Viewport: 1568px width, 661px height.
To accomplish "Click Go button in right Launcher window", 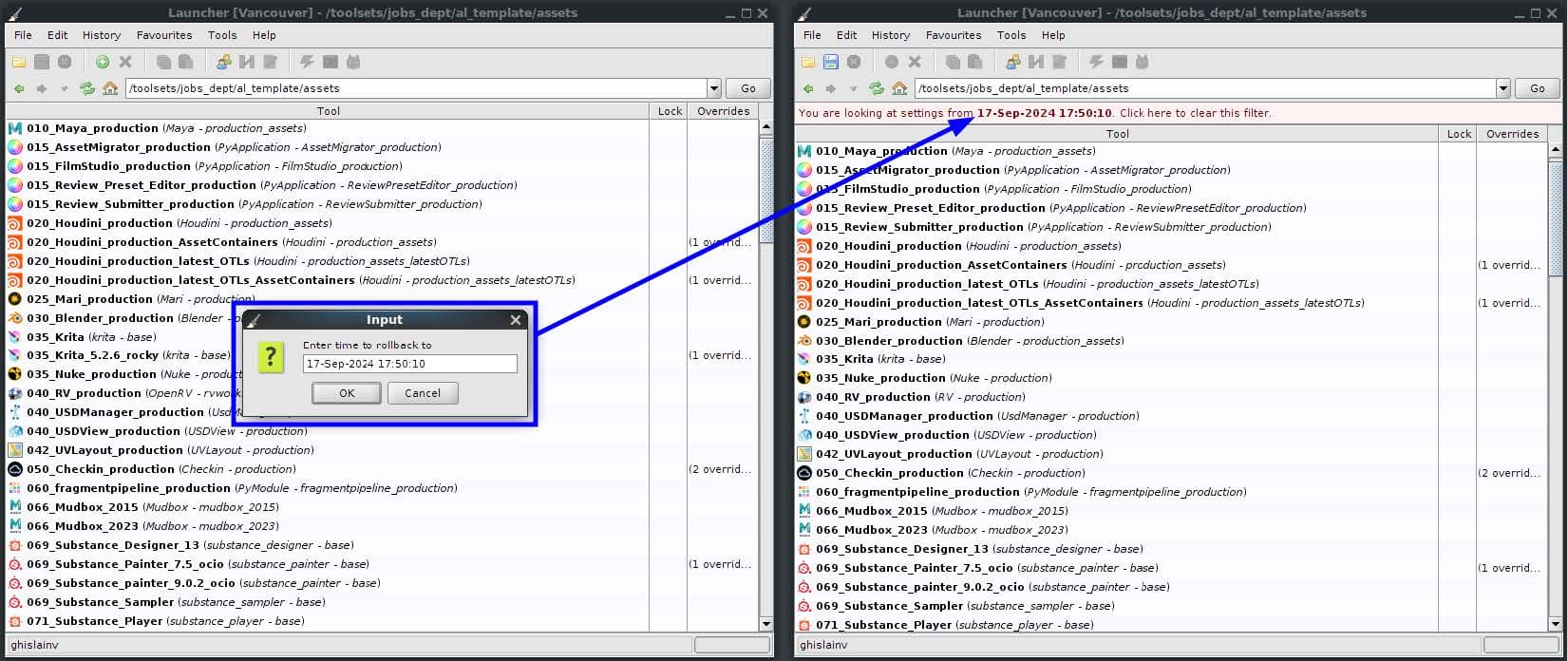I will point(1538,88).
